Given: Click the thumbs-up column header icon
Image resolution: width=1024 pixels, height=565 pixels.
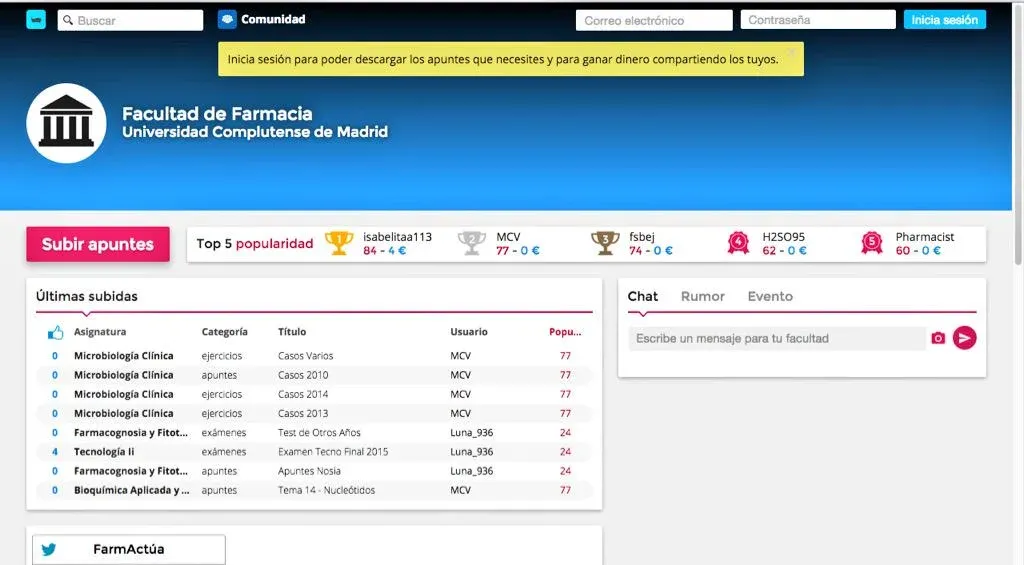Looking at the screenshot, I should point(55,332).
